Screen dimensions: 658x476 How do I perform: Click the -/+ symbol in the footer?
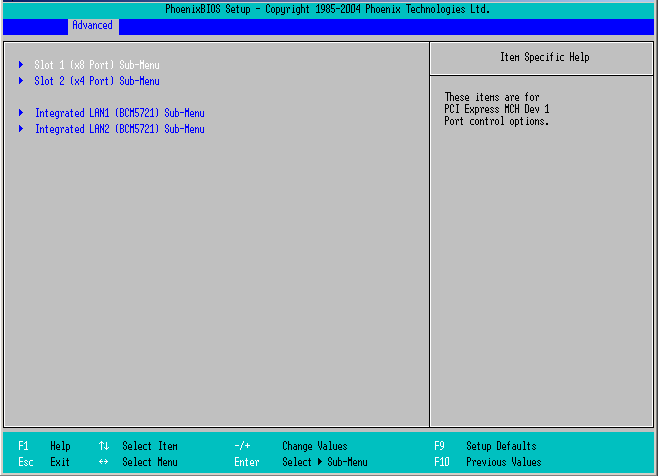[x=242, y=446]
